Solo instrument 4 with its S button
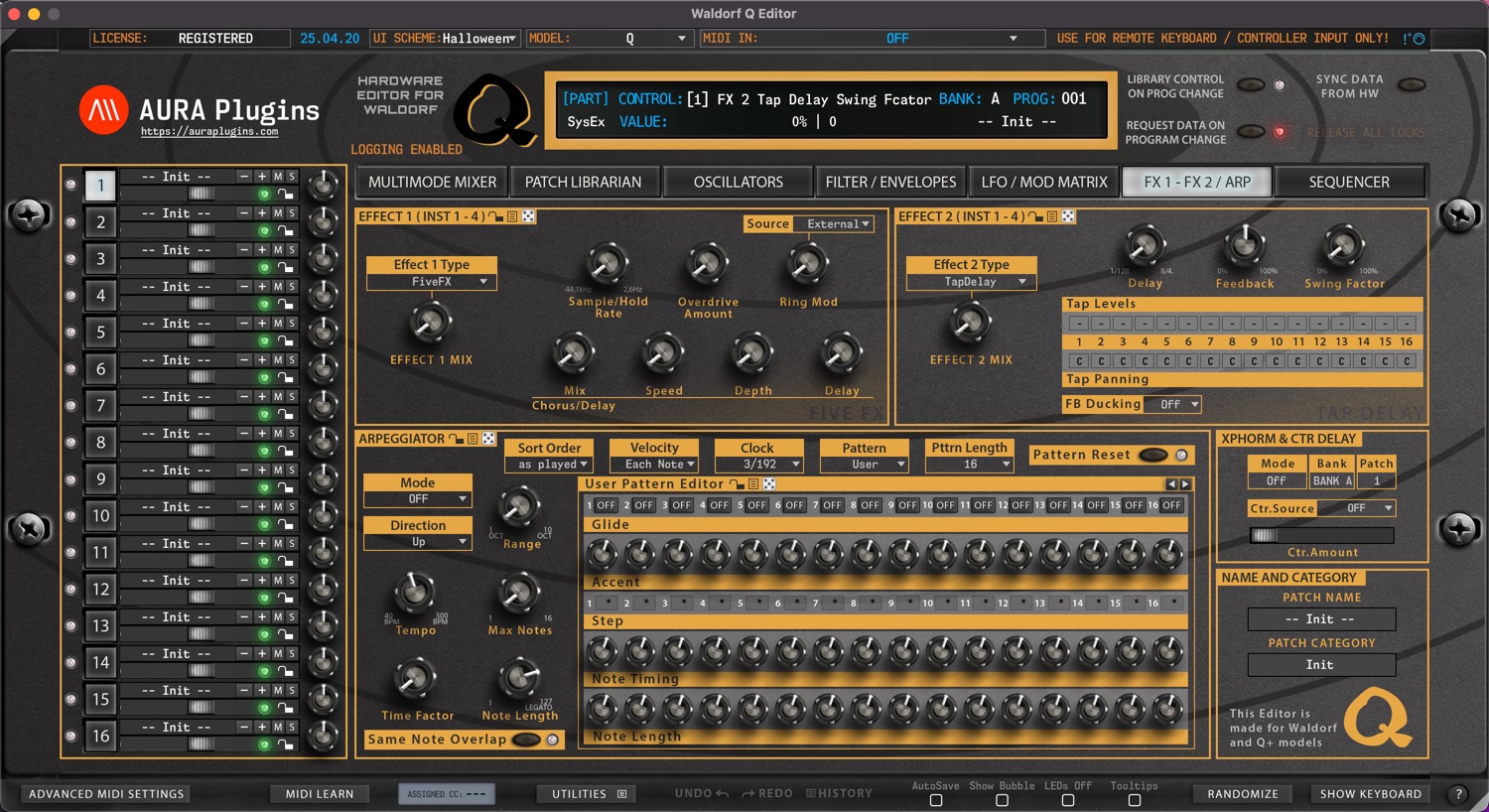 coord(292,287)
